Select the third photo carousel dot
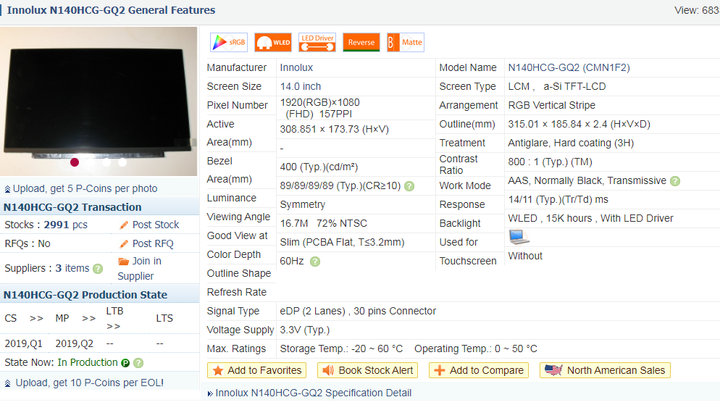Viewport: 720px width, 405px height. coord(107,162)
